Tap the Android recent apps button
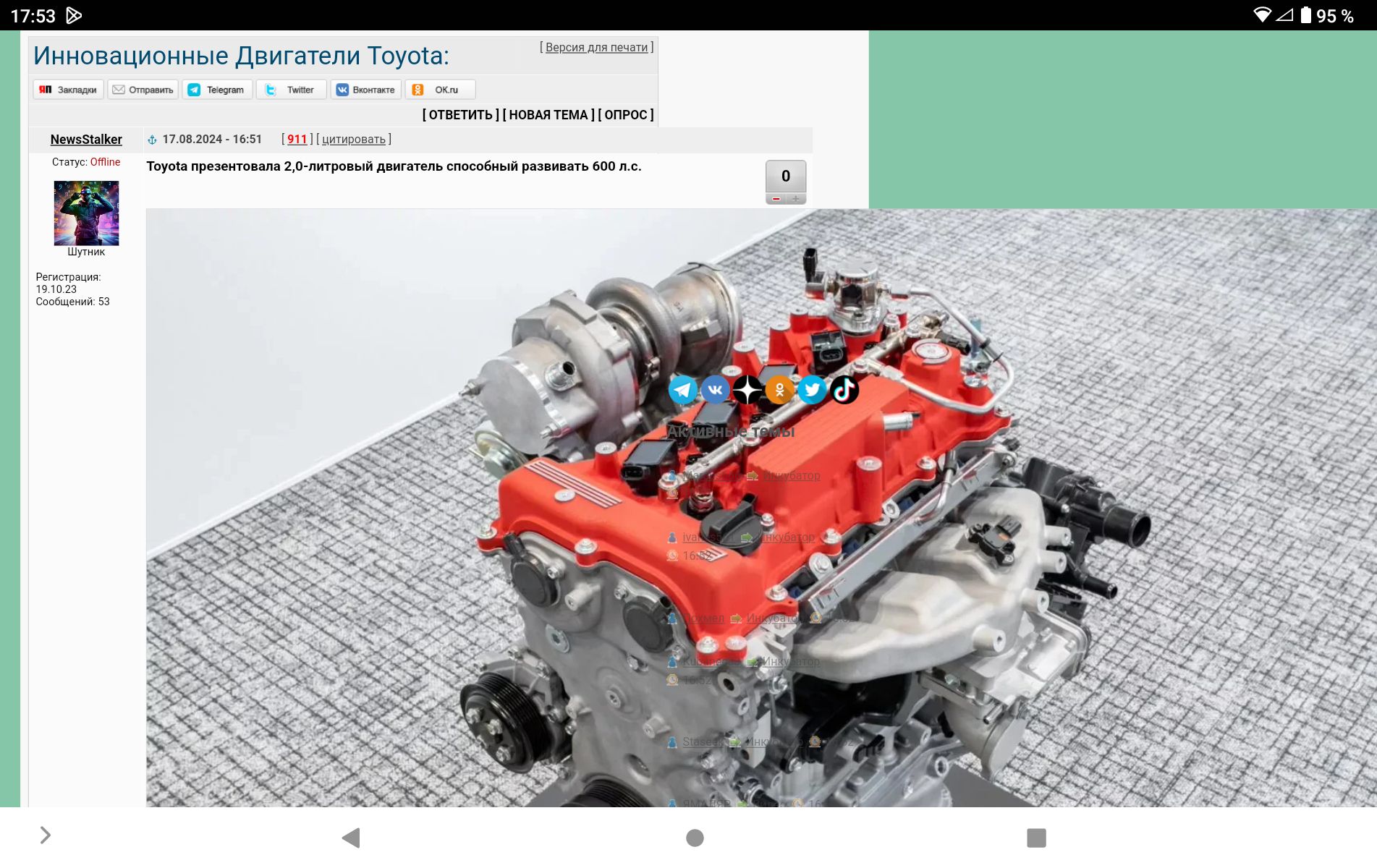The width and height of the screenshot is (1377, 868). click(x=1036, y=838)
